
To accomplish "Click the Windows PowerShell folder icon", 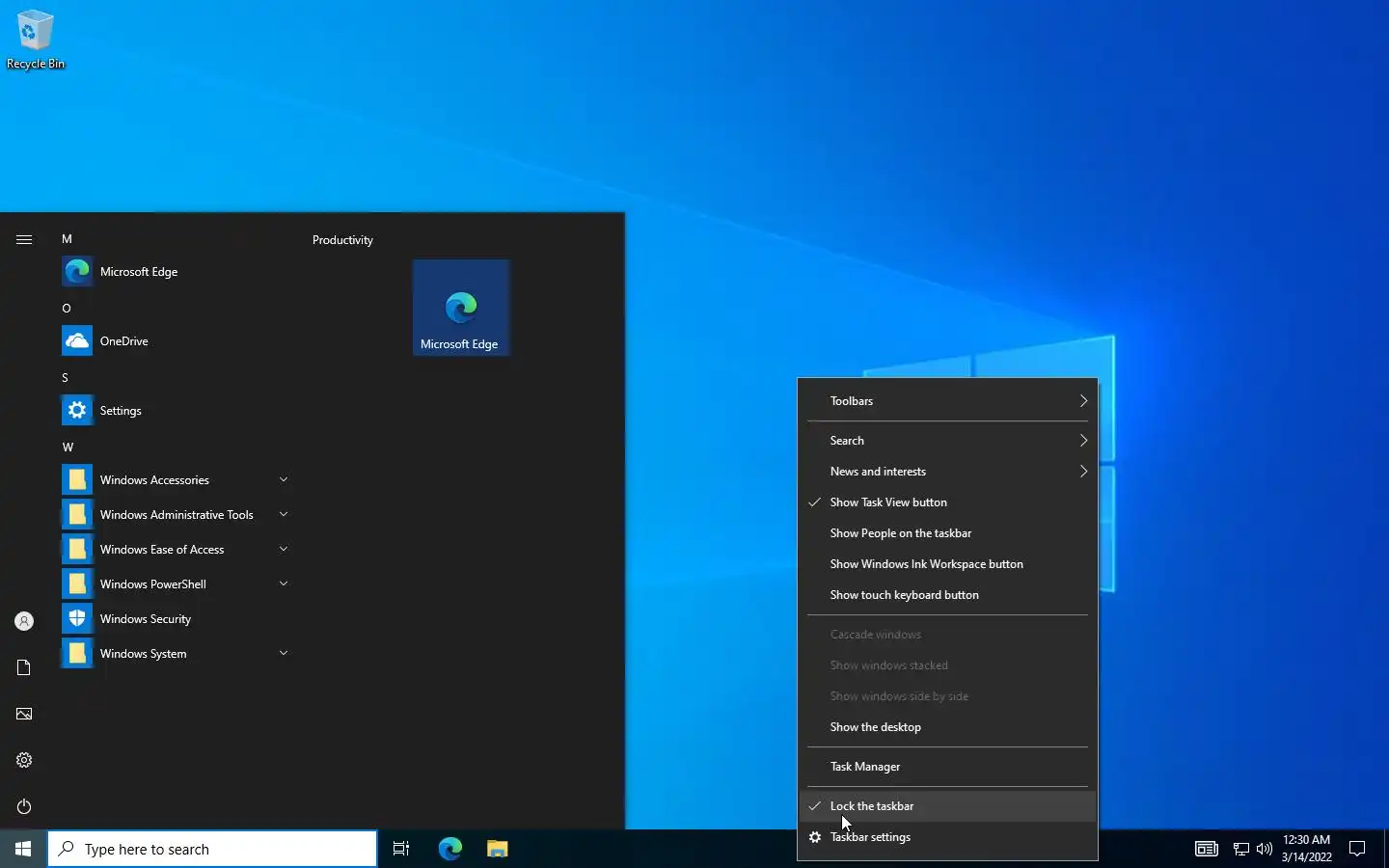I will click(77, 583).
